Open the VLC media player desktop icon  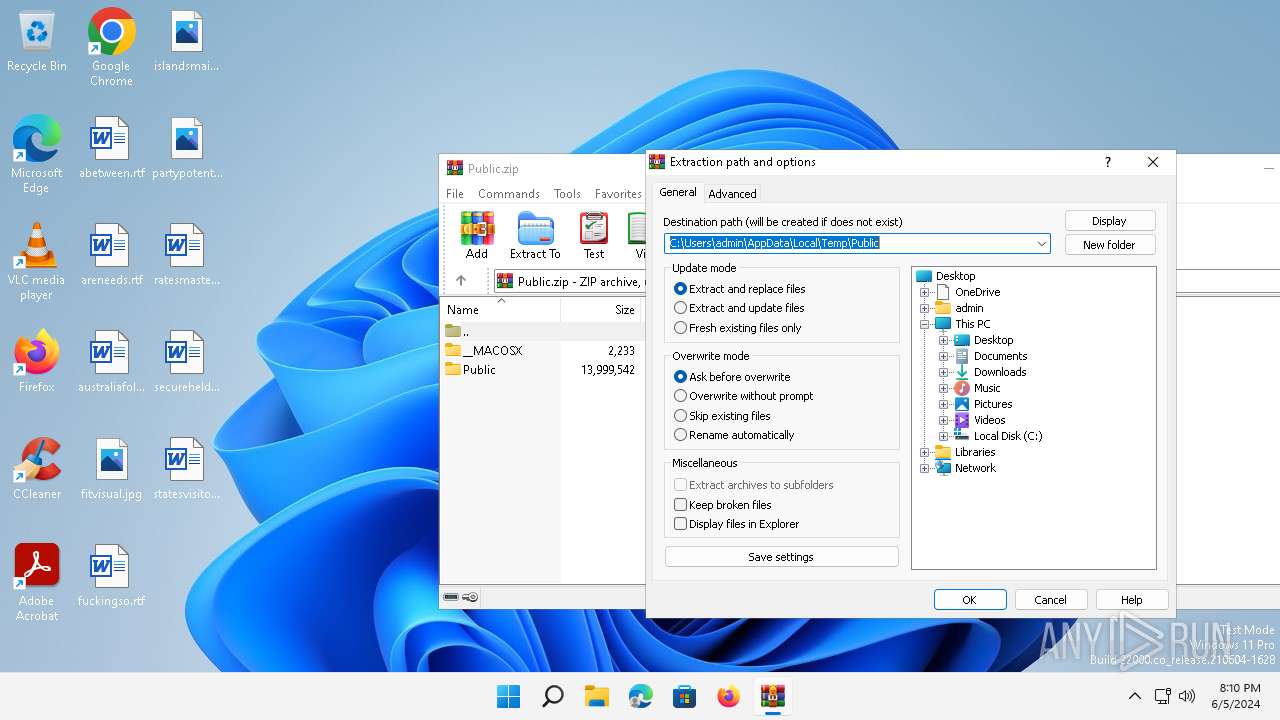(x=37, y=262)
